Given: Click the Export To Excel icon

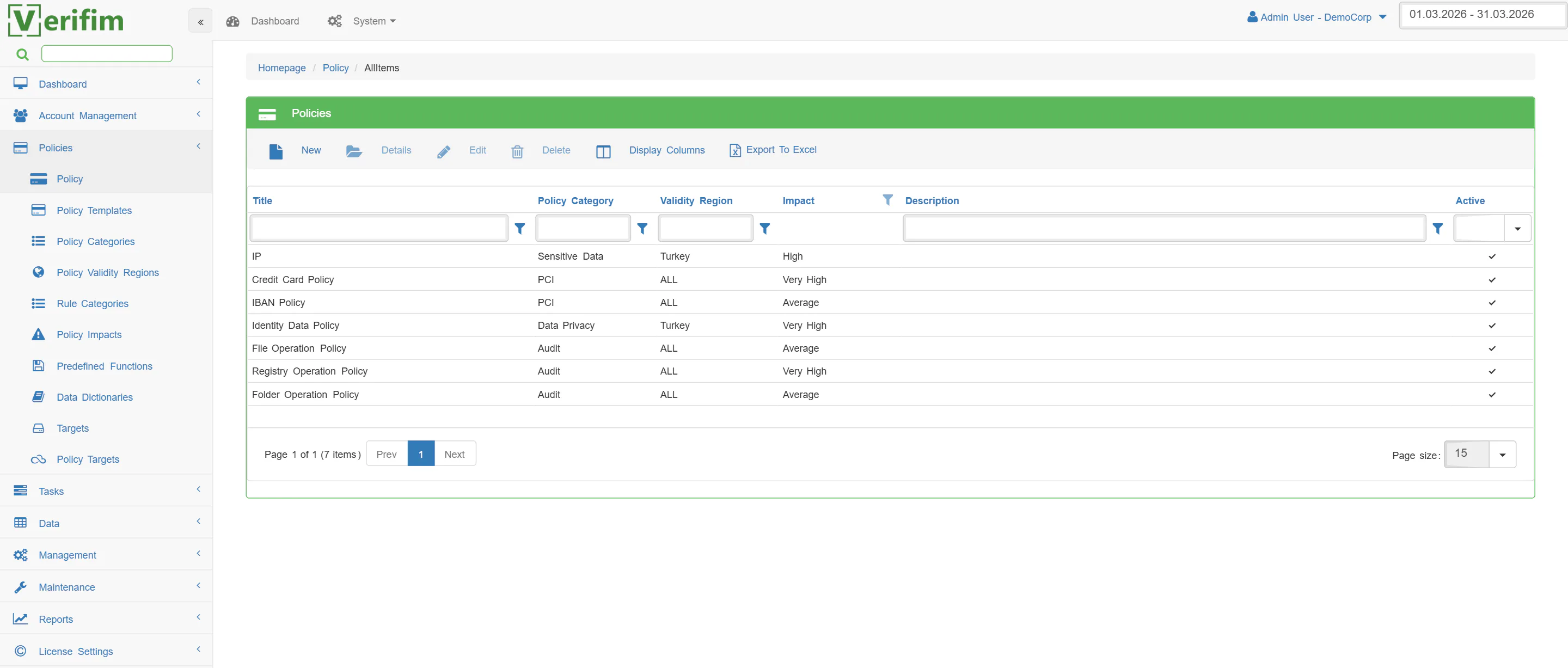Looking at the screenshot, I should 734,150.
